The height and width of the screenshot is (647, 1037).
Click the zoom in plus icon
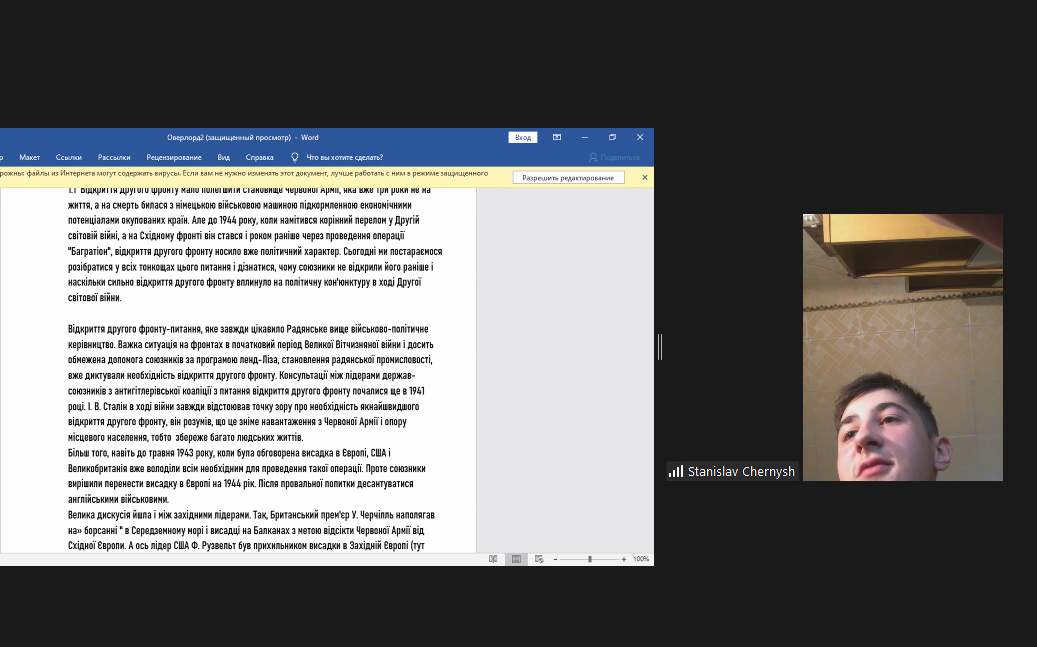pyautogui.click(x=625, y=559)
